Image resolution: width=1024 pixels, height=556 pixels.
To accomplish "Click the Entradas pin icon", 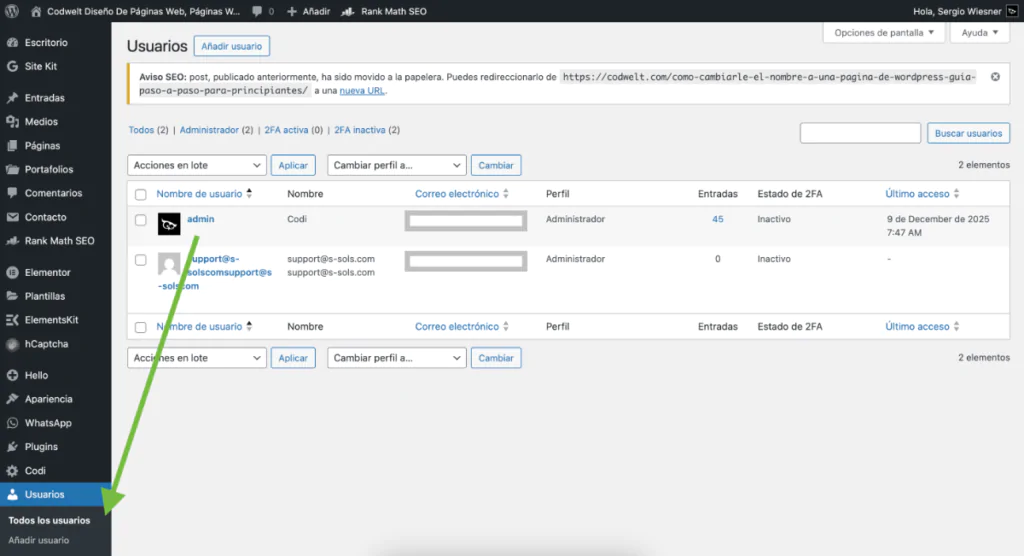I will 12,97.
